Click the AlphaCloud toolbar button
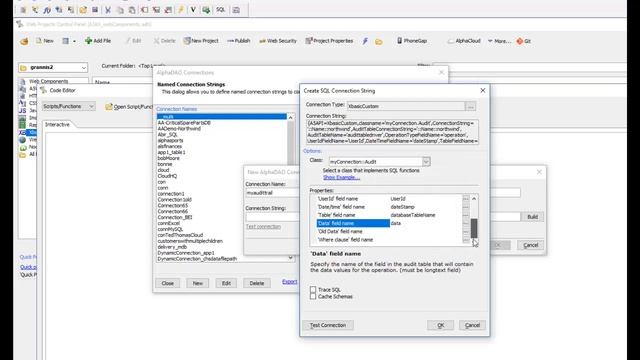 click(x=464, y=41)
